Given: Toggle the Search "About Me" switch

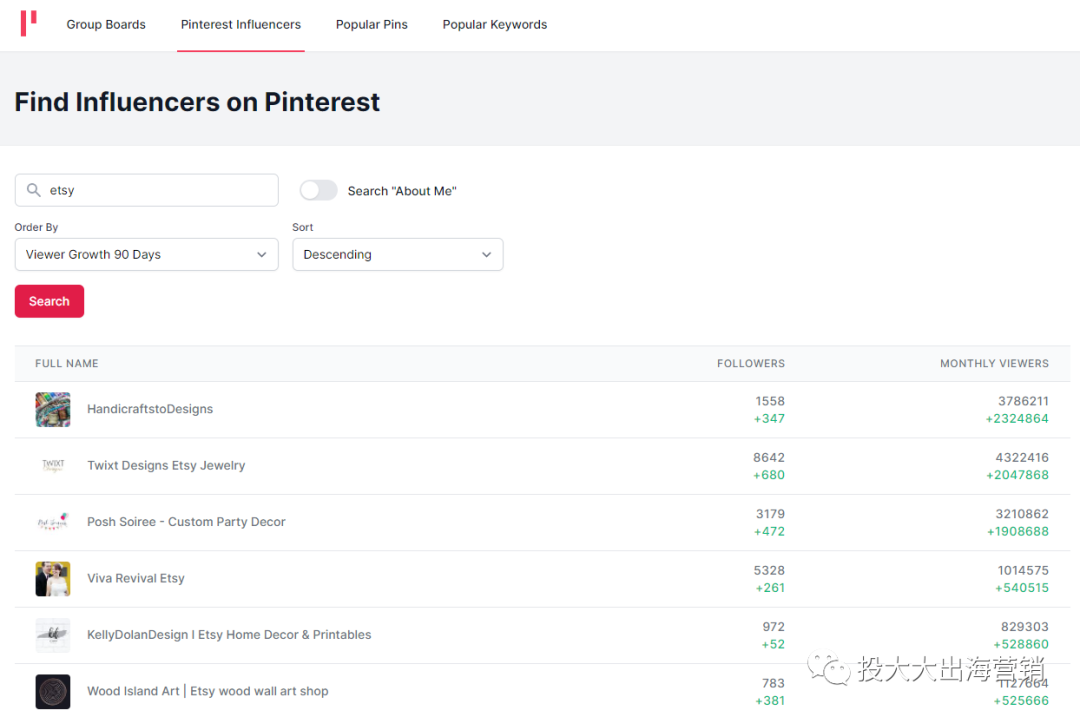Looking at the screenshot, I should pyautogui.click(x=319, y=190).
